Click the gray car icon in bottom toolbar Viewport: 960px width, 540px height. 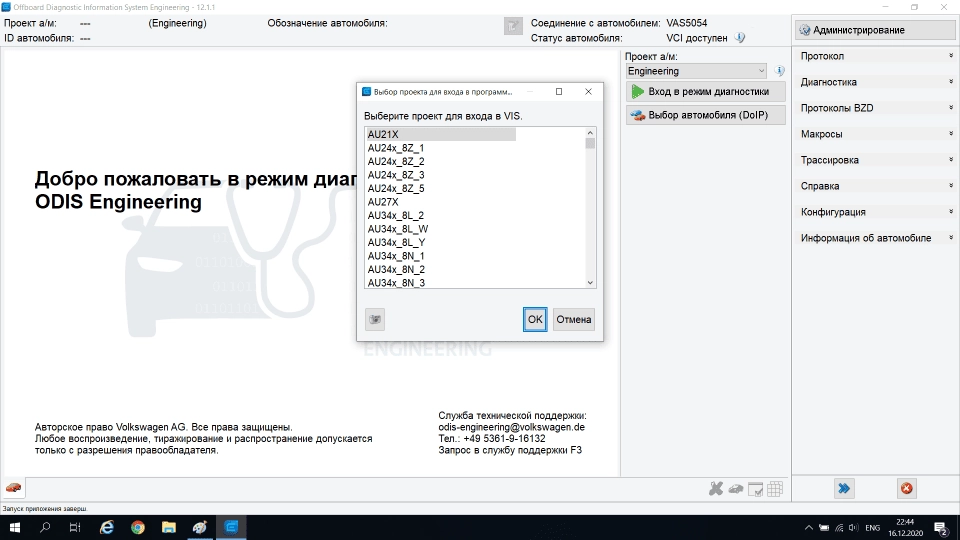coord(735,489)
